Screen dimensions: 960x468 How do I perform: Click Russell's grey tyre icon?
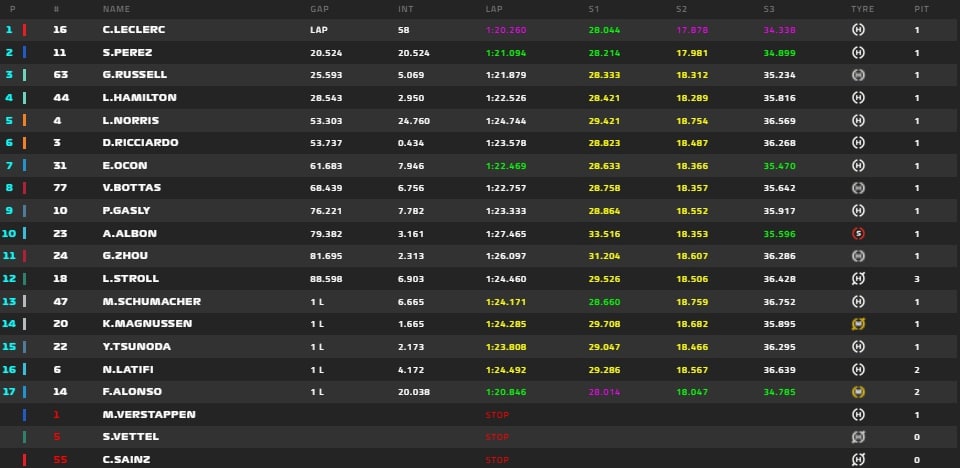coord(858,75)
